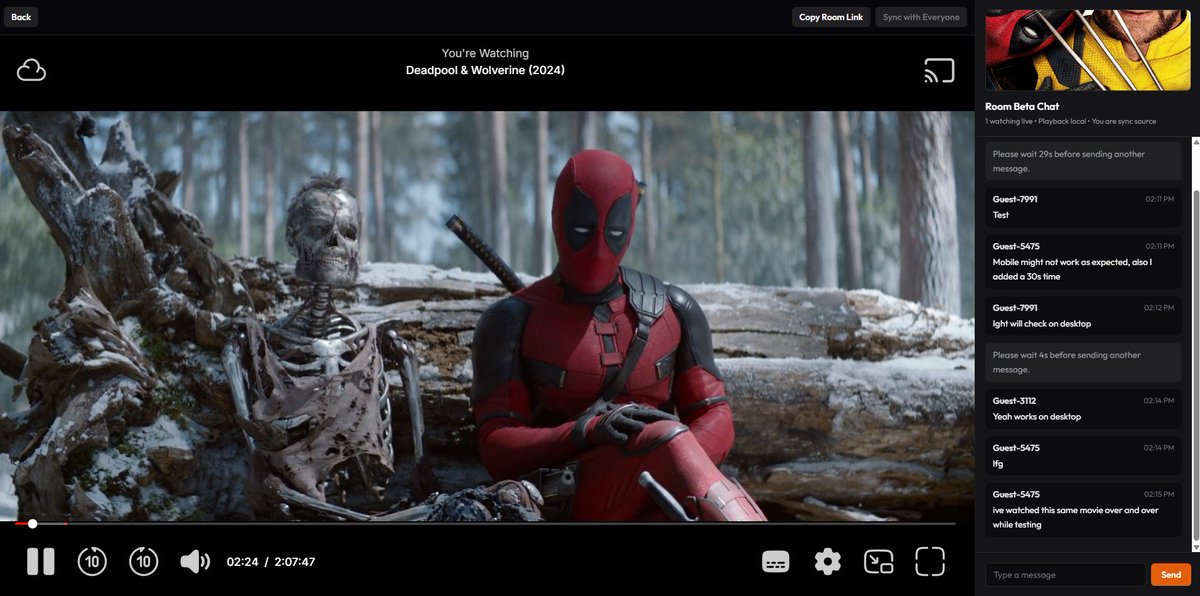
Task: Click the chat message input field
Action: coord(1065,574)
